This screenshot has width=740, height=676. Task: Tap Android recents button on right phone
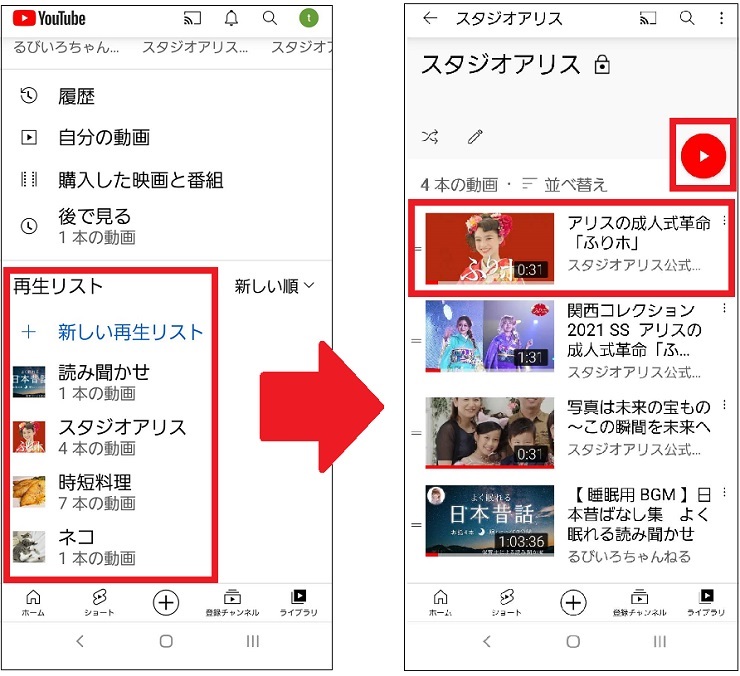point(660,641)
